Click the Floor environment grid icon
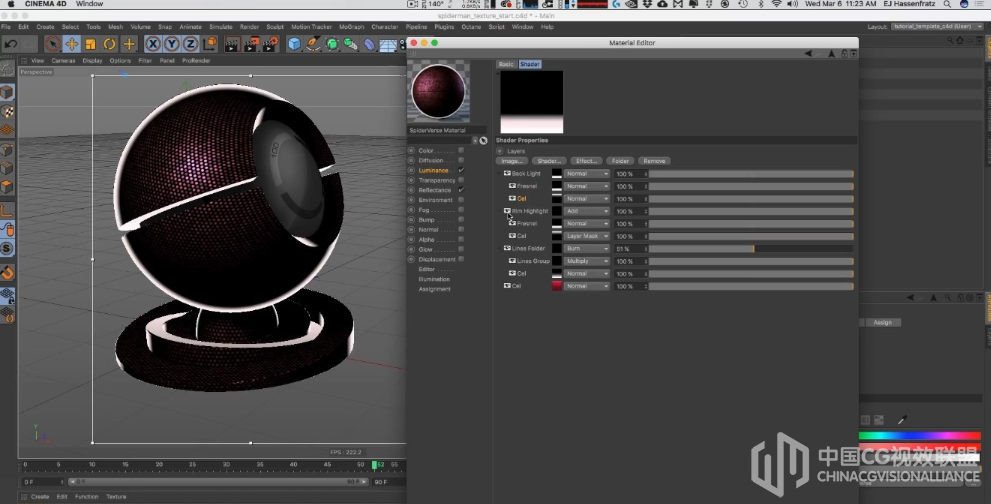The width and height of the screenshot is (991, 504). pyautogui.click(x=387, y=44)
